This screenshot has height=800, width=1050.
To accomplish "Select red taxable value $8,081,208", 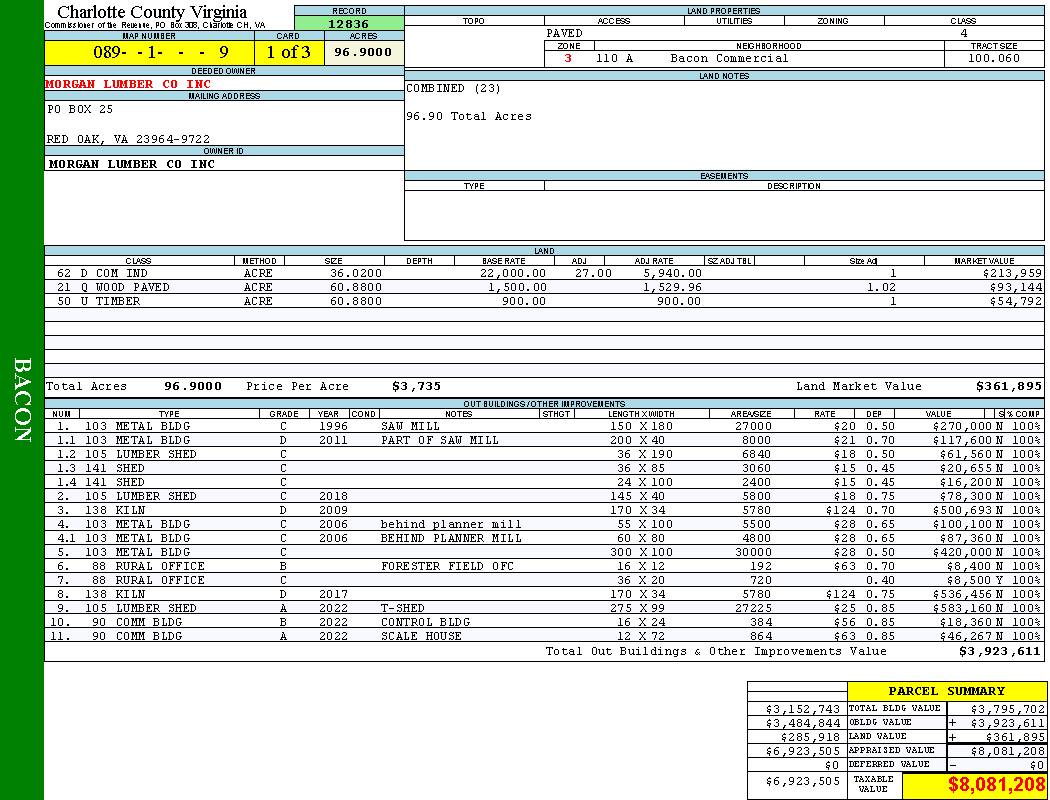I will click(996, 785).
